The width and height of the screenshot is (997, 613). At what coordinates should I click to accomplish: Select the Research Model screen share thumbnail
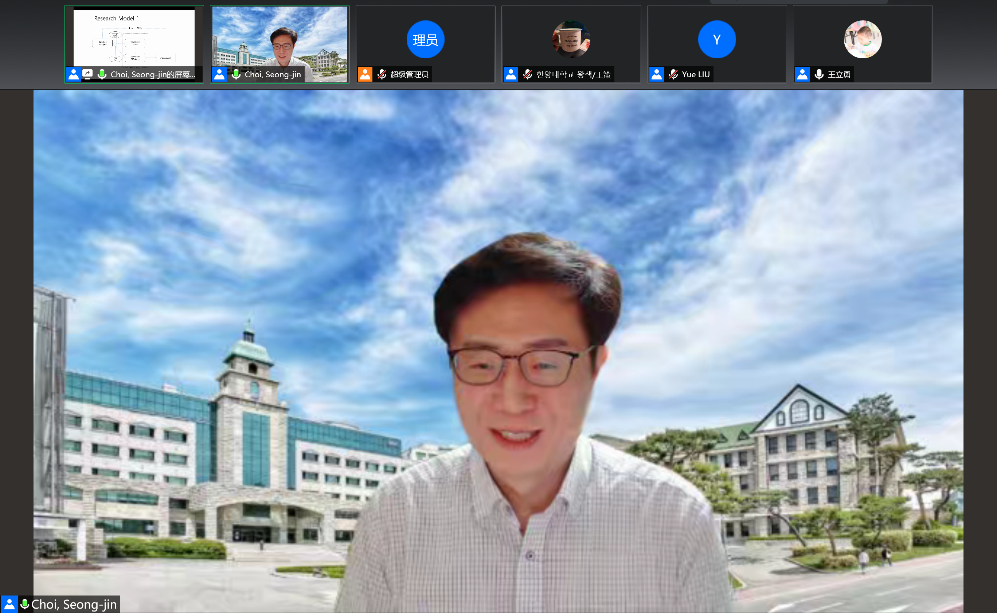click(x=134, y=37)
